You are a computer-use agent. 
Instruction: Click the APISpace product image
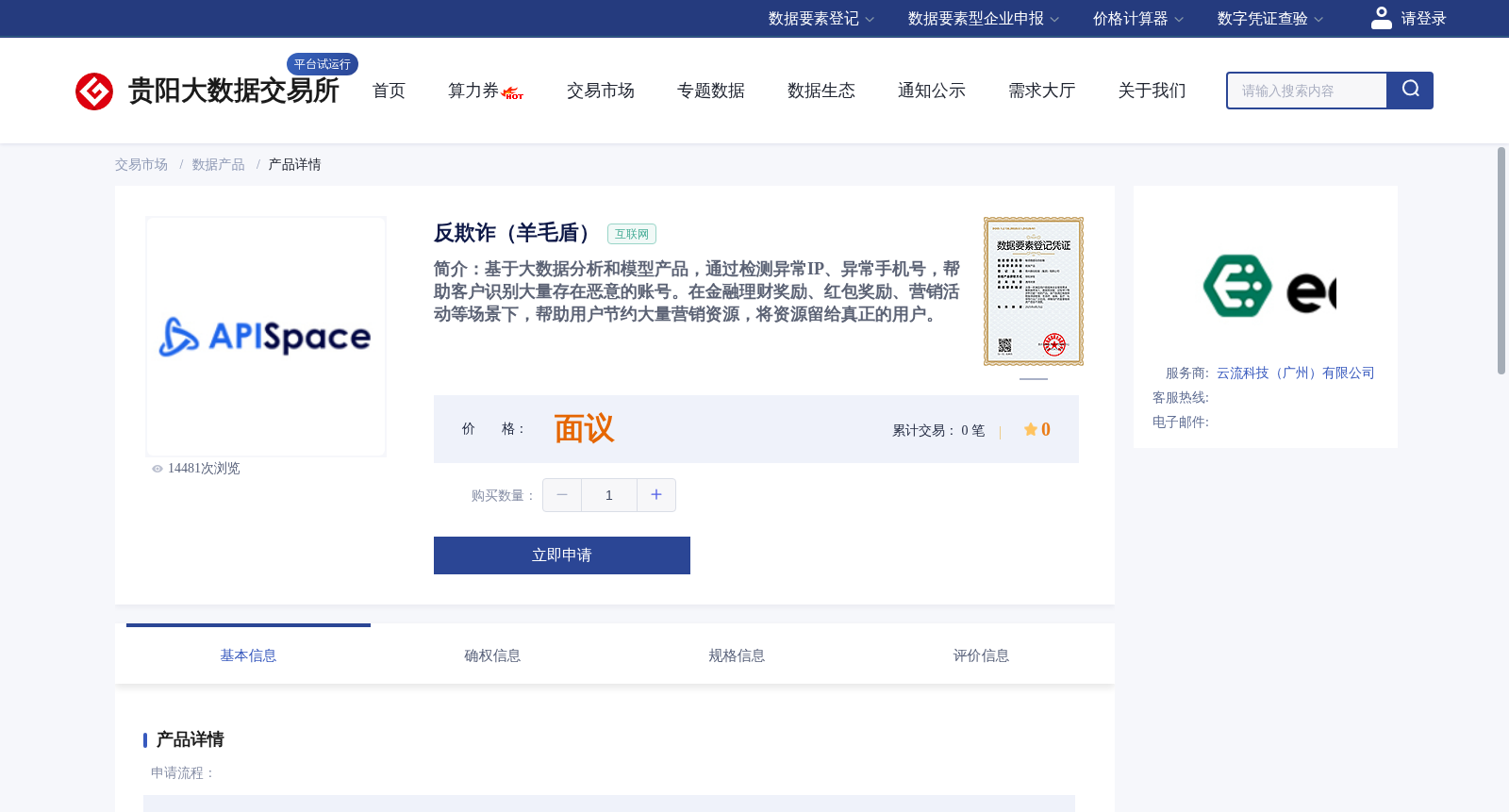pyautogui.click(x=266, y=337)
